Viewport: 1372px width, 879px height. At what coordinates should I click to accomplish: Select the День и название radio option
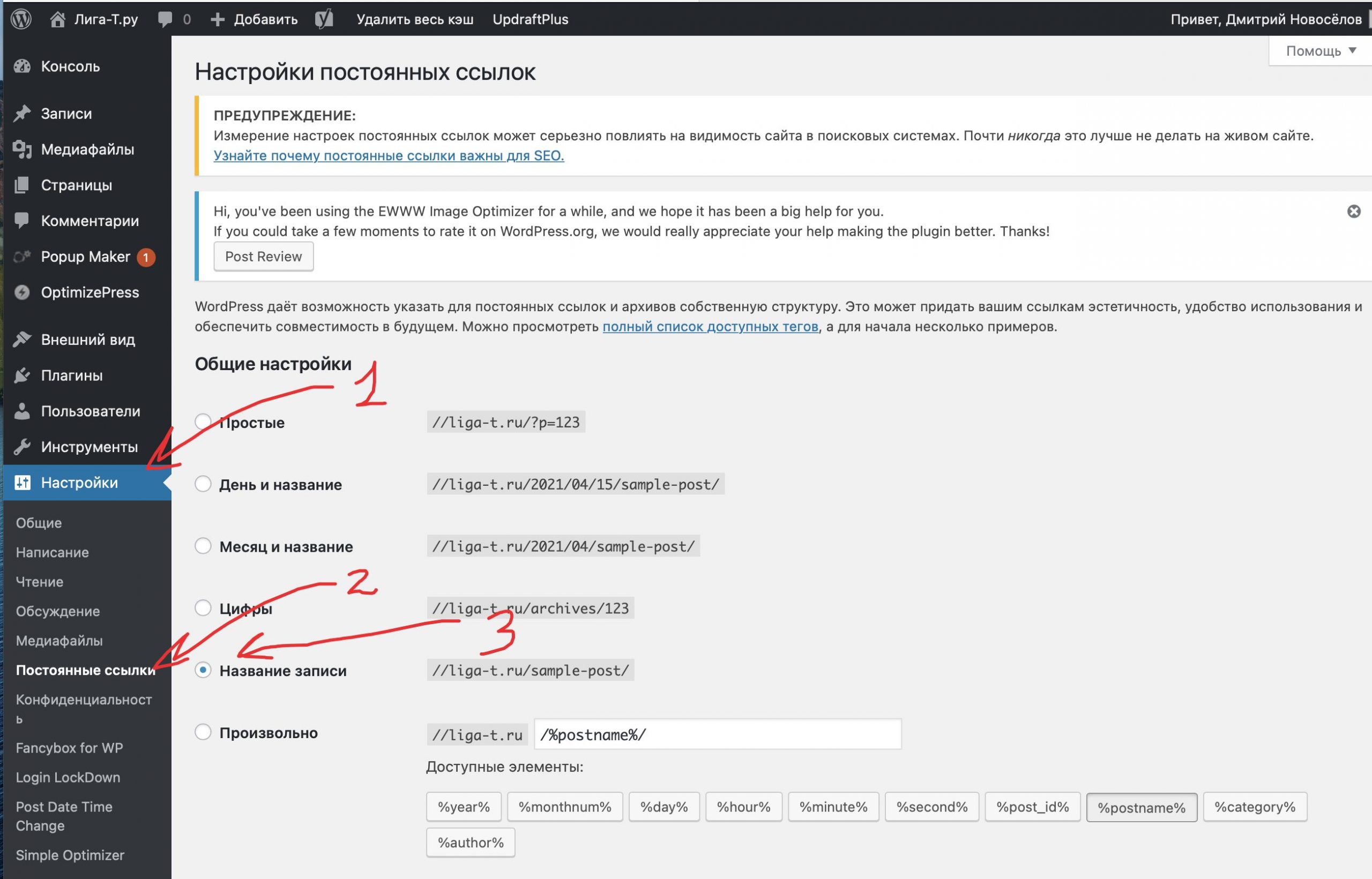coord(203,484)
